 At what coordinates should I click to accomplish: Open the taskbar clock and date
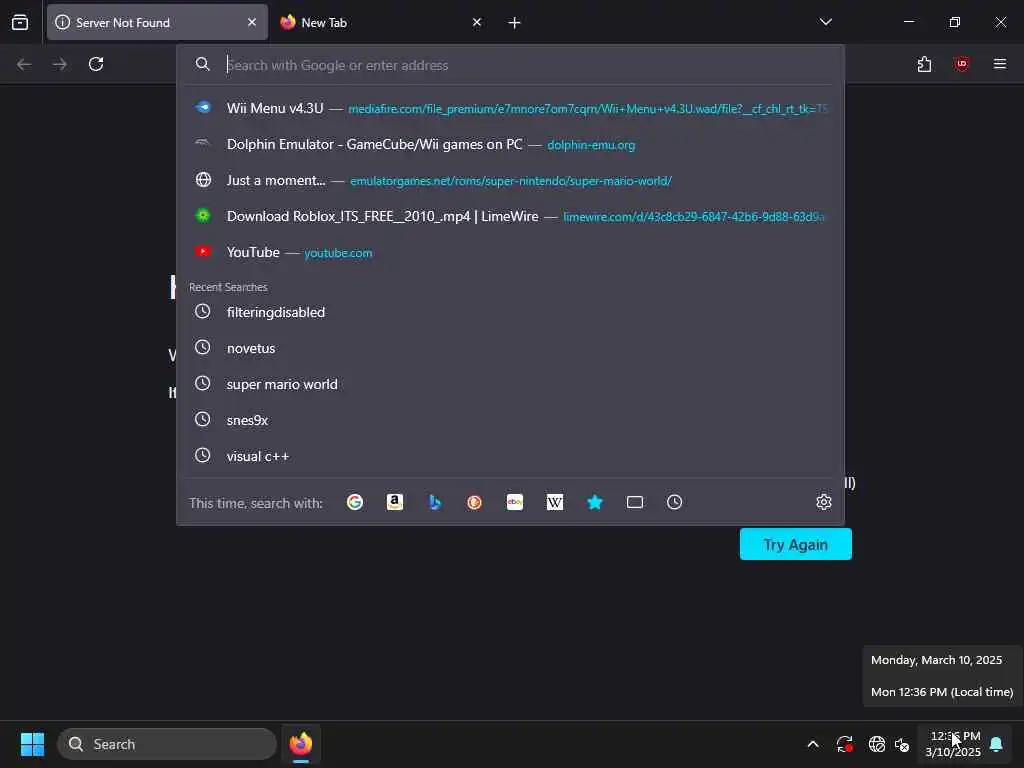[x=953, y=744]
